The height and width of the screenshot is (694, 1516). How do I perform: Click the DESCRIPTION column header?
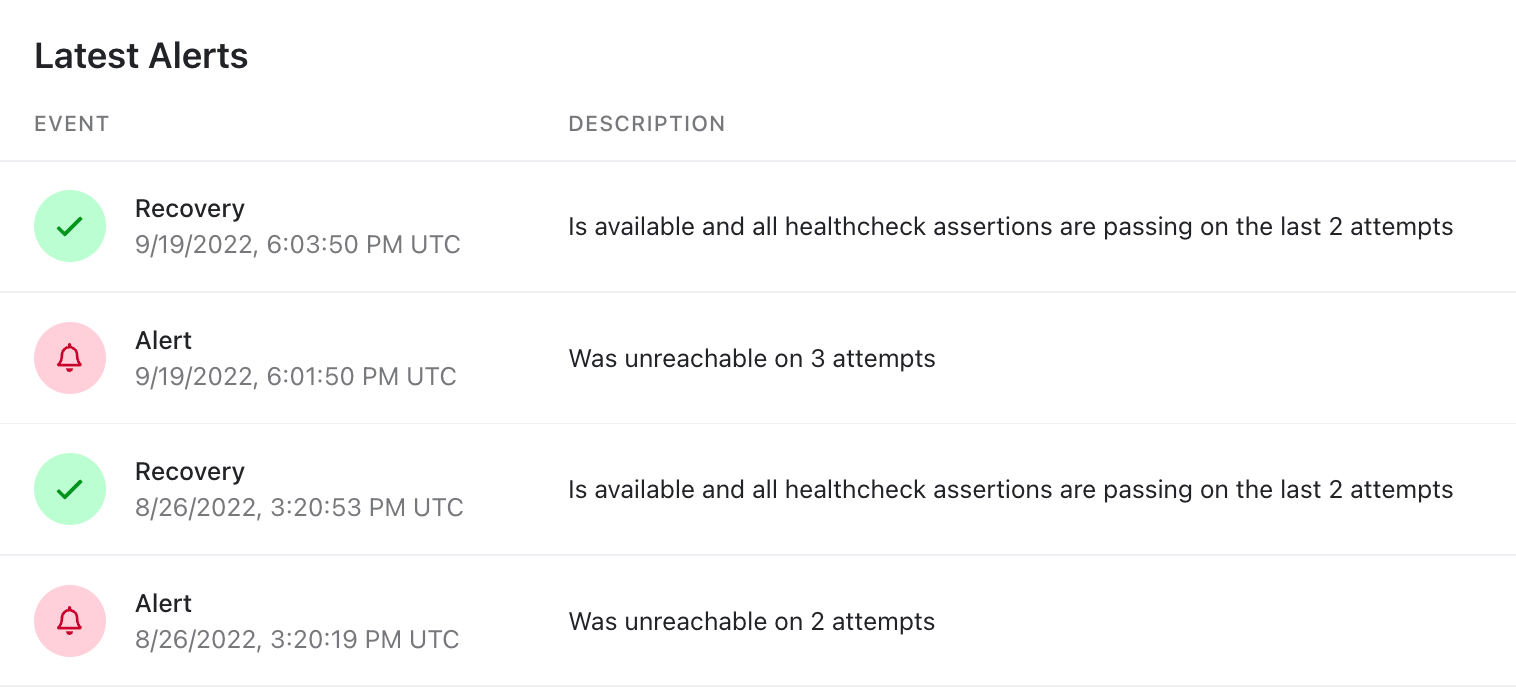(x=647, y=124)
